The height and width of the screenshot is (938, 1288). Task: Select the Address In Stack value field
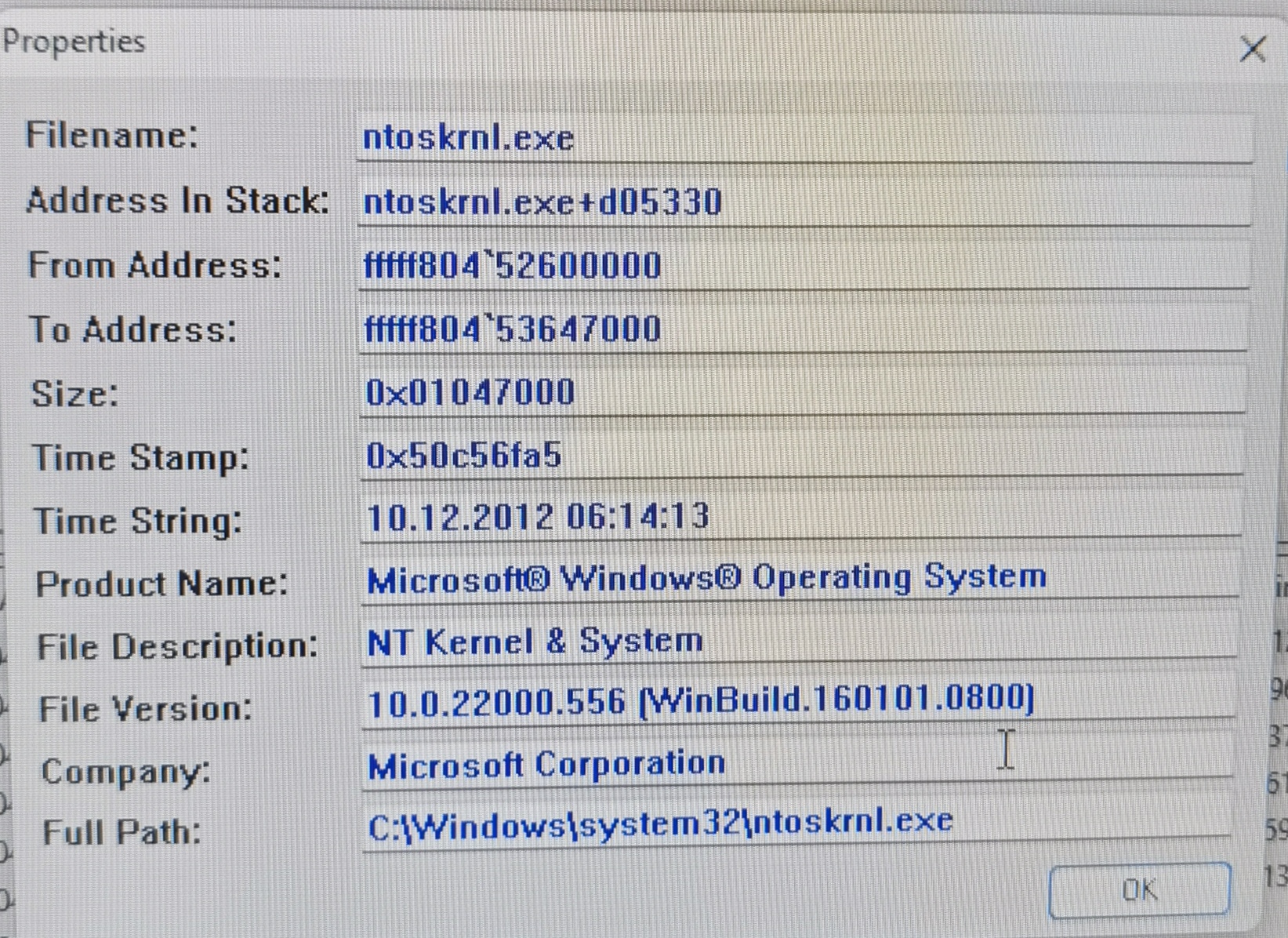804,202
